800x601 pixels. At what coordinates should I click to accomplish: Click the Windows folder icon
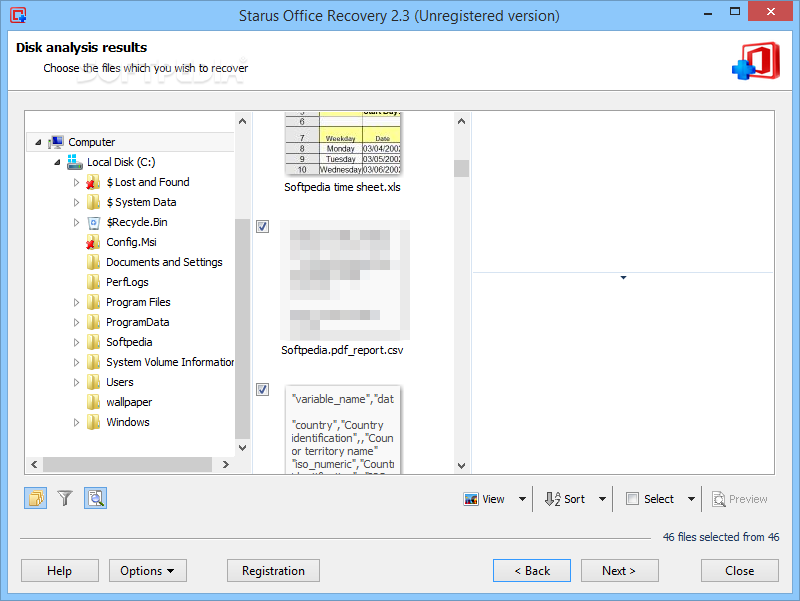tap(93, 422)
